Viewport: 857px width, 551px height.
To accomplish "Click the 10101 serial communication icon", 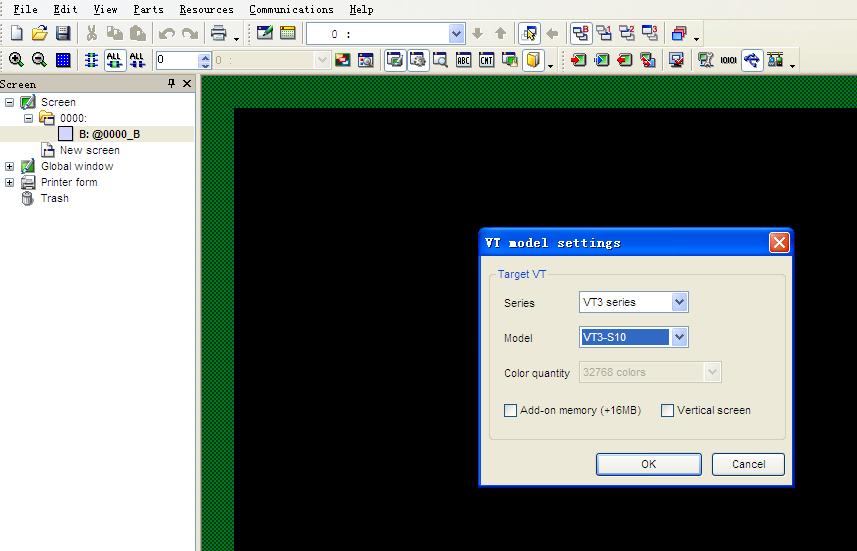I will coord(728,60).
